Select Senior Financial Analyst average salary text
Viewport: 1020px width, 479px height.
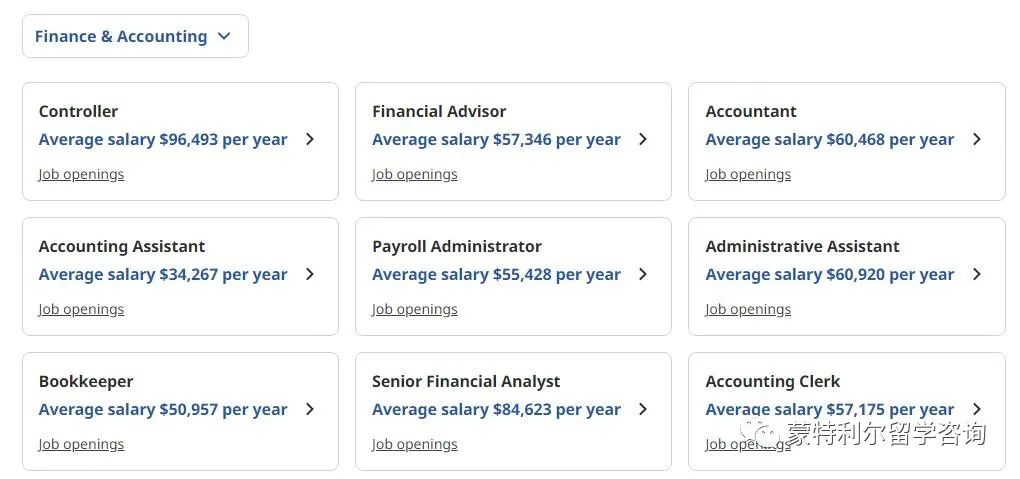[496, 409]
